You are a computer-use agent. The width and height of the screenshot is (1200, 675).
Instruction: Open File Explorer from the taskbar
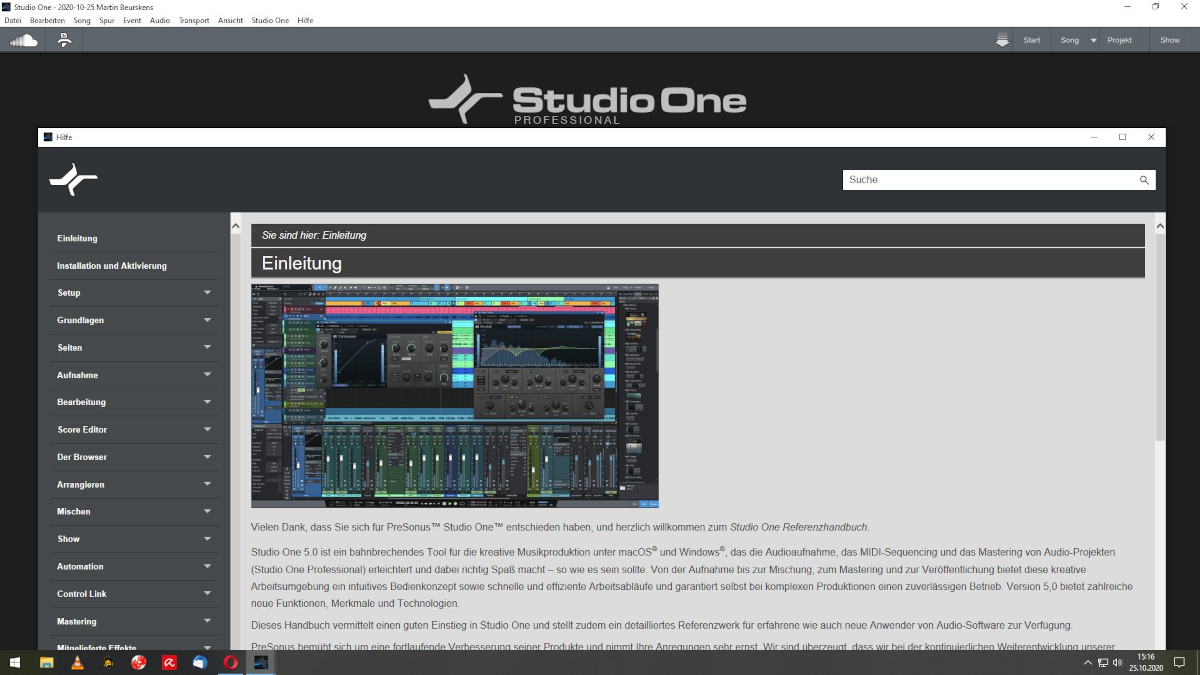tap(46, 662)
